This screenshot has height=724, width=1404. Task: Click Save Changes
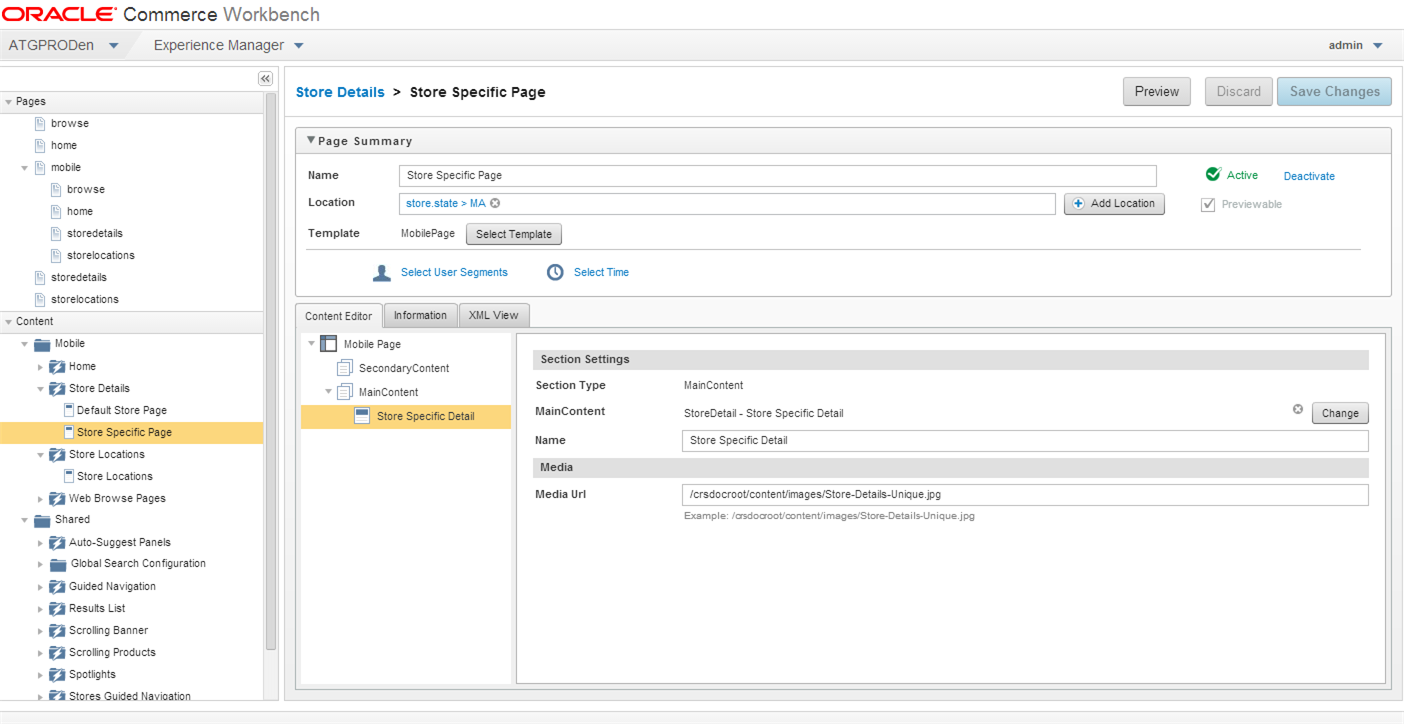[x=1334, y=91]
